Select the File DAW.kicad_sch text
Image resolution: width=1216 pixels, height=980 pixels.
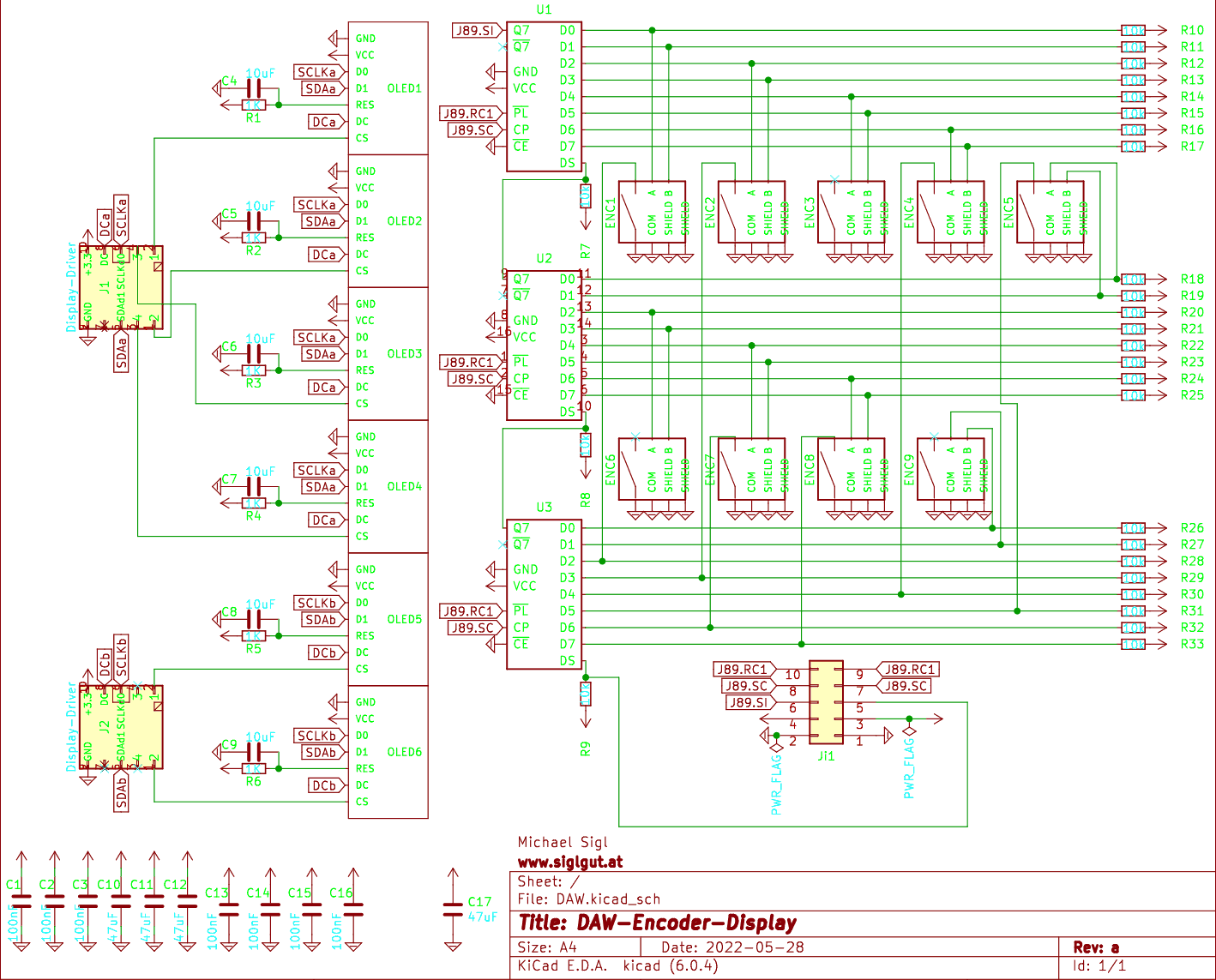(x=589, y=899)
